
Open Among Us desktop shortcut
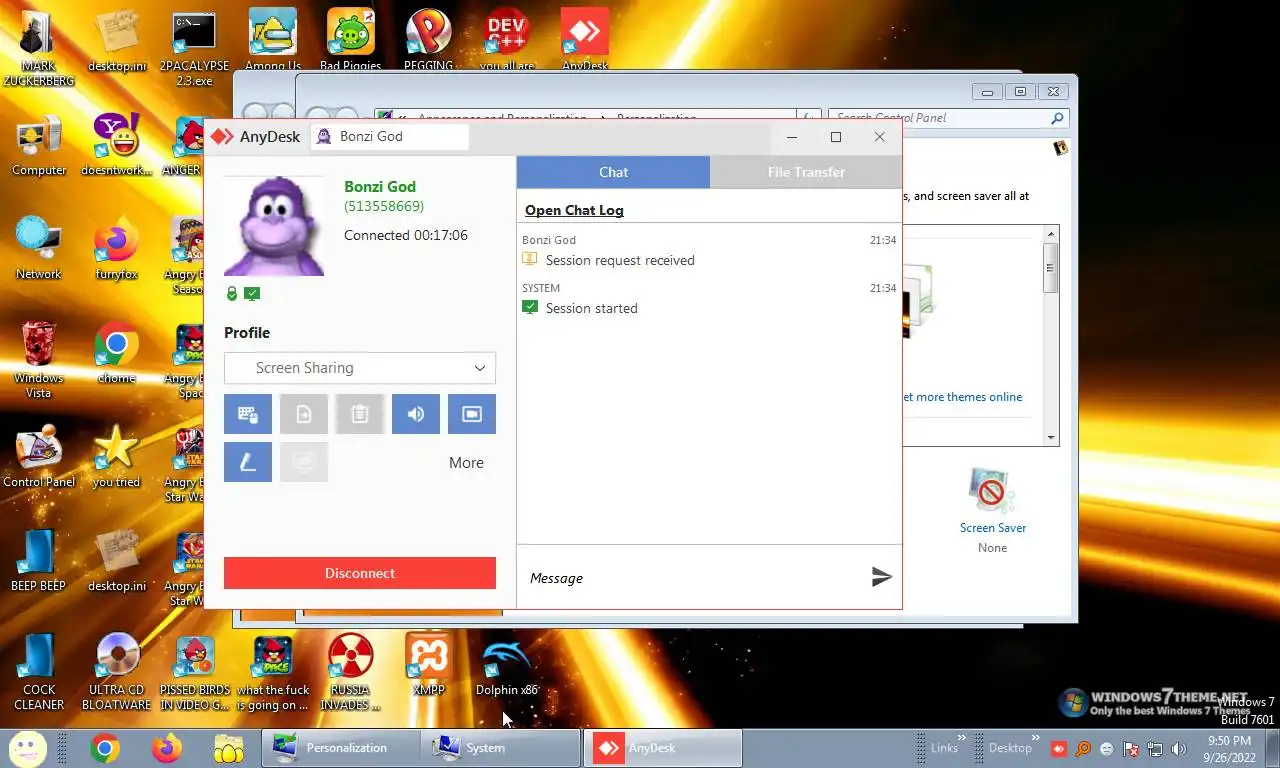tap(273, 40)
